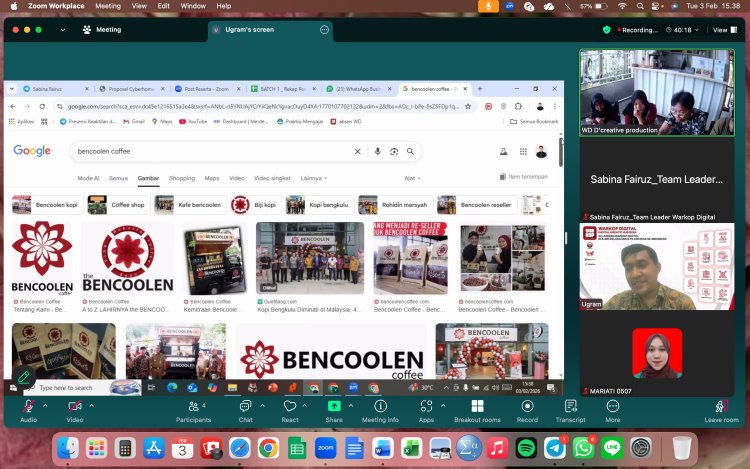Viewport: 750px width, 469px height.
Task: Open Google Docs icon in the Dock
Action: click(354, 448)
